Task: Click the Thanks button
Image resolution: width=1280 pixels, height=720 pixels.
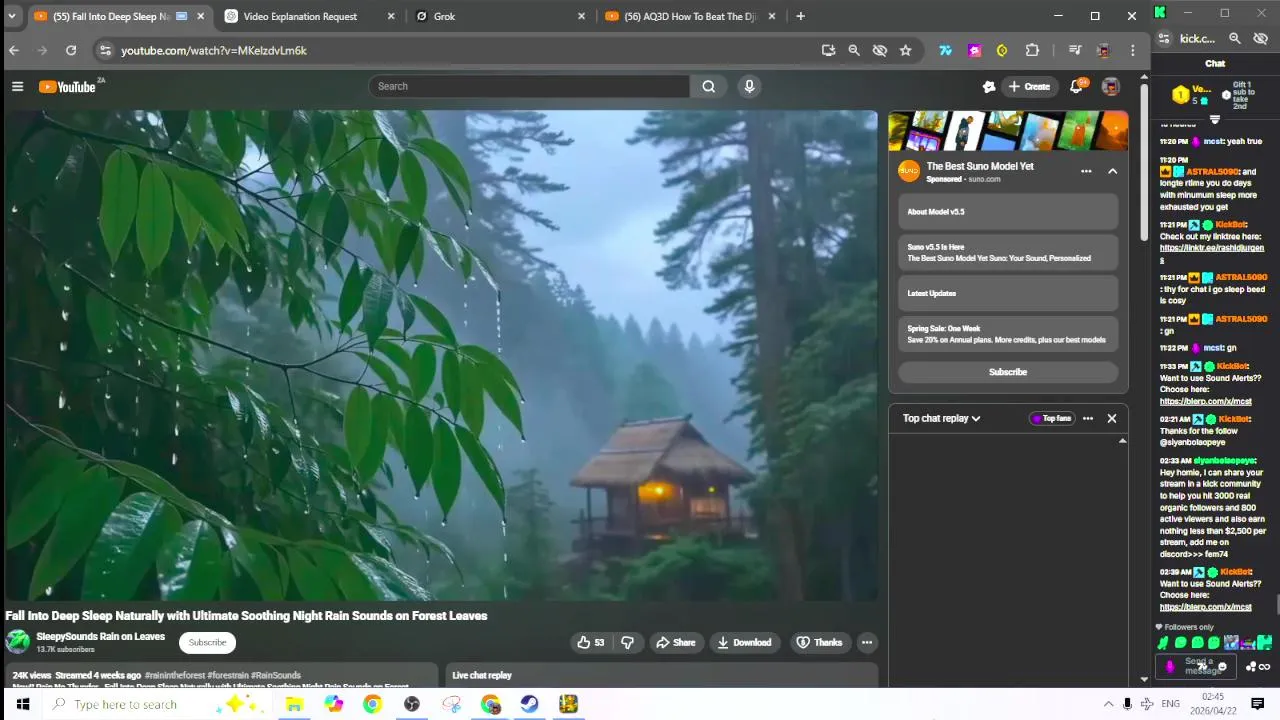Action: pos(819,643)
